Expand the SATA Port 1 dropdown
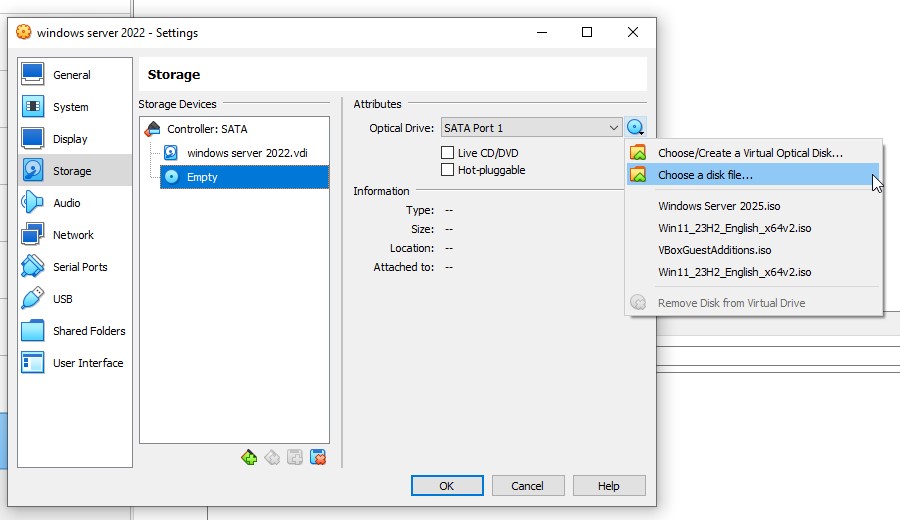This screenshot has height=520, width=900. [532, 128]
